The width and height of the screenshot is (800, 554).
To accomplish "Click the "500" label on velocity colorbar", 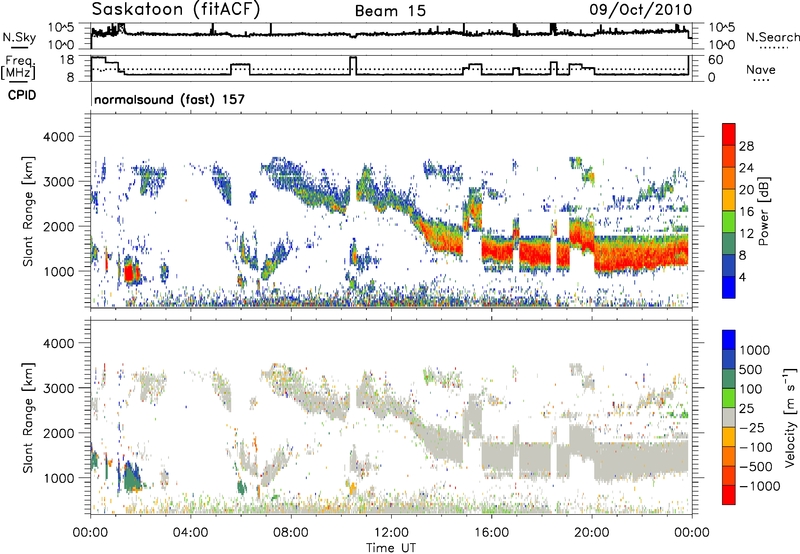I will click(751, 370).
